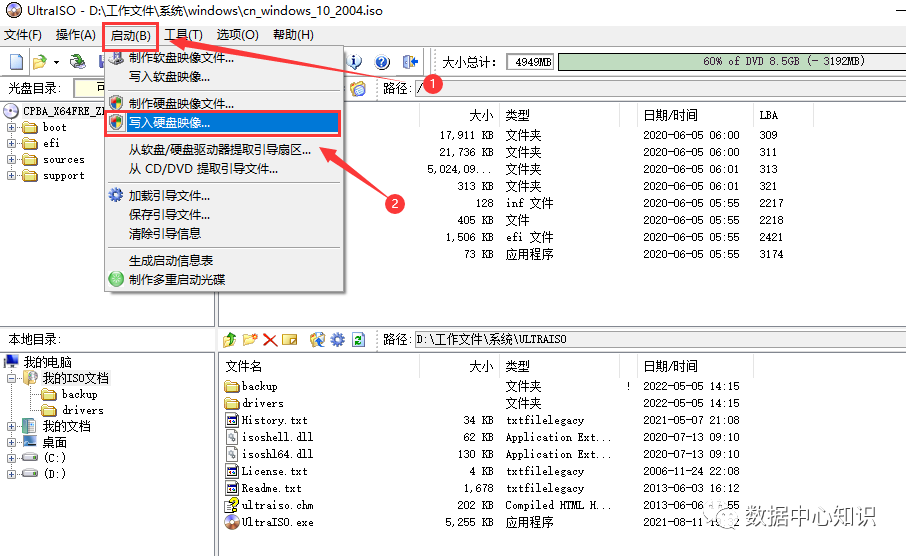The image size is (906, 556).
Task: Click the Open CD/DVD drive toolbar icon
Action: click(x=77, y=61)
